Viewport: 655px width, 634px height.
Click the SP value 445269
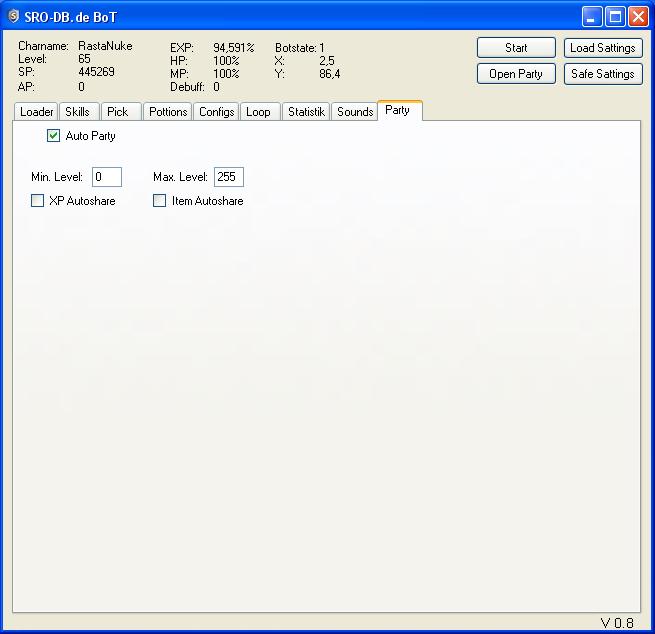tap(96, 72)
